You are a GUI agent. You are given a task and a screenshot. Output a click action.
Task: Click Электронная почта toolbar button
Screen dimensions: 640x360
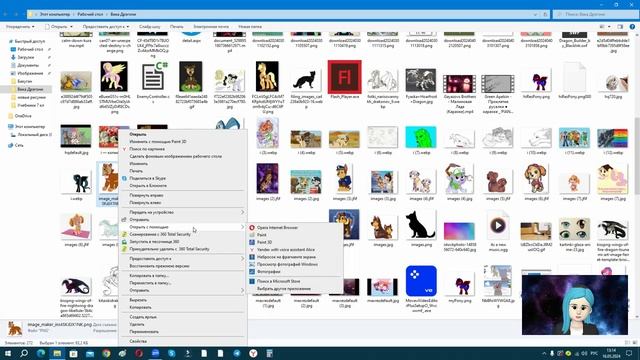coord(211,27)
